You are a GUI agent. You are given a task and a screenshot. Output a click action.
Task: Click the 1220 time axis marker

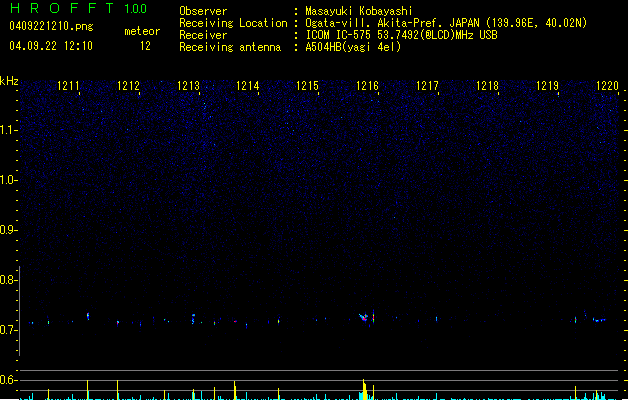point(607,86)
